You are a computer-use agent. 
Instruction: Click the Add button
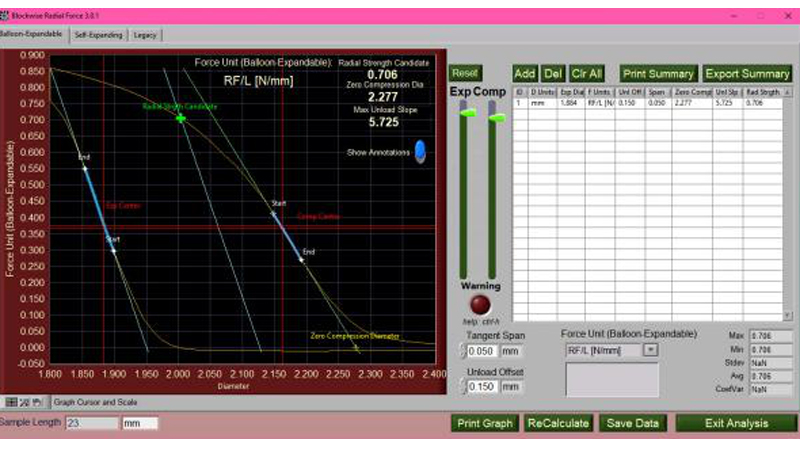pyautogui.click(x=524, y=73)
